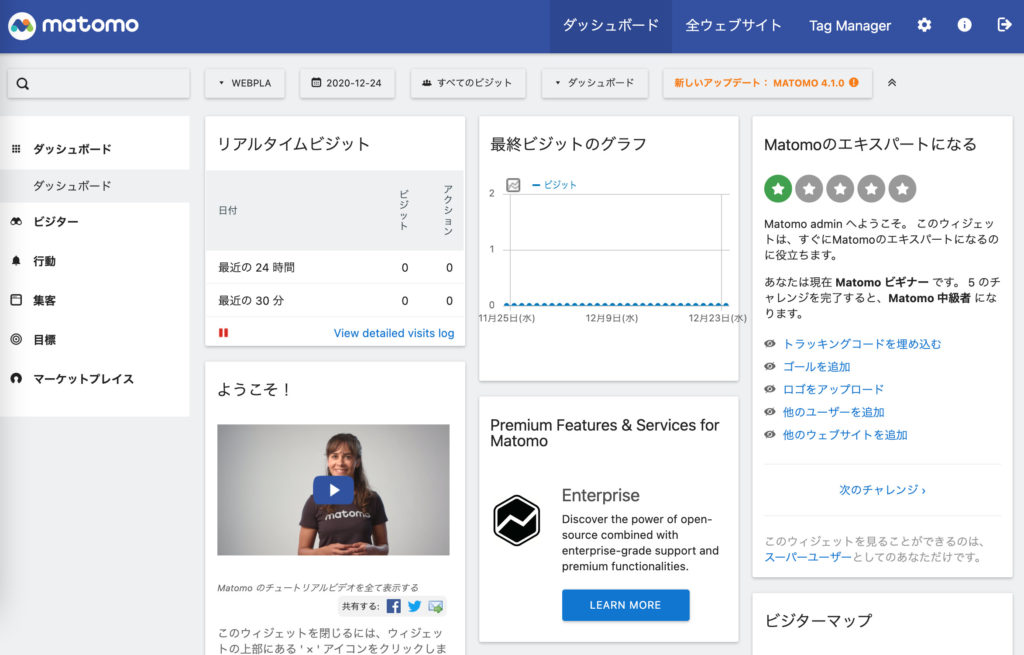Screen dimensions: 1024x655
Task: Click the second grey star badge
Action: click(x=809, y=189)
